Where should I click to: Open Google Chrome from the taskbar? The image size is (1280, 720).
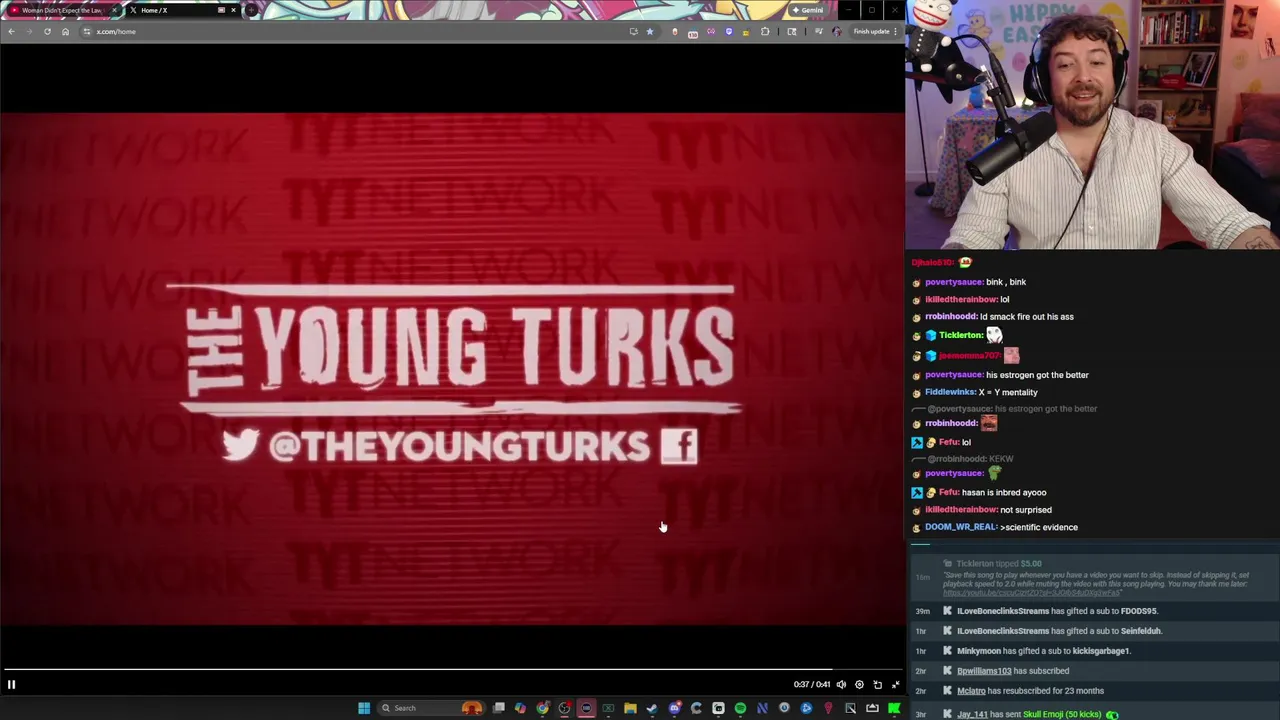click(x=543, y=708)
